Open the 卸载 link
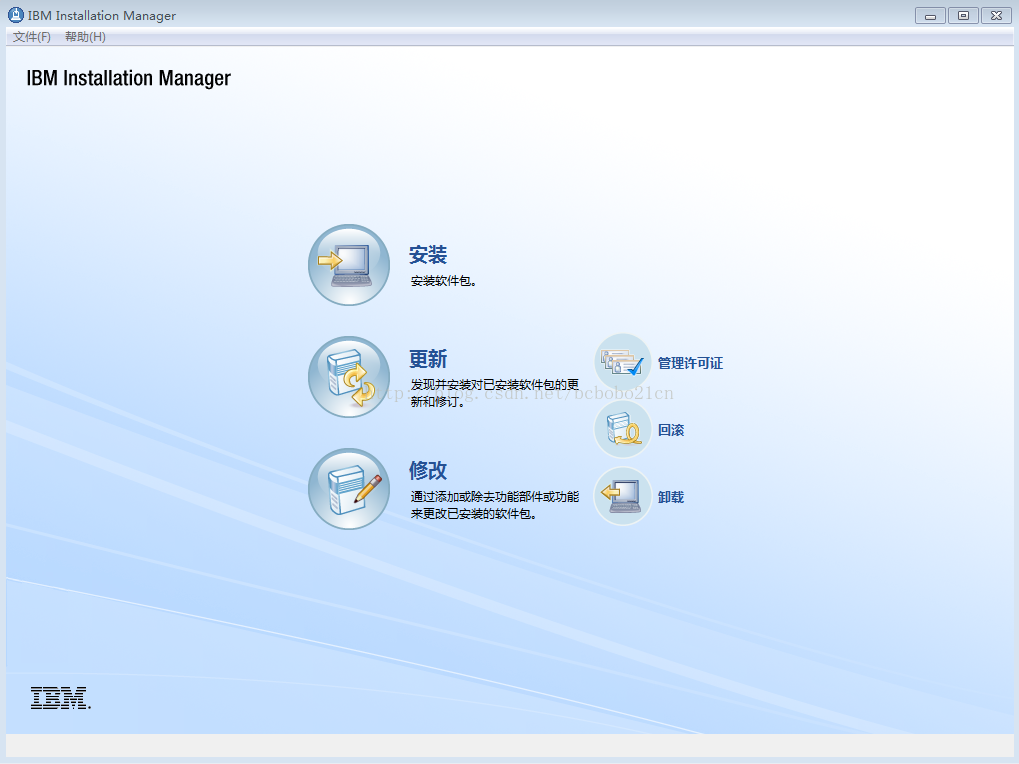 click(671, 497)
